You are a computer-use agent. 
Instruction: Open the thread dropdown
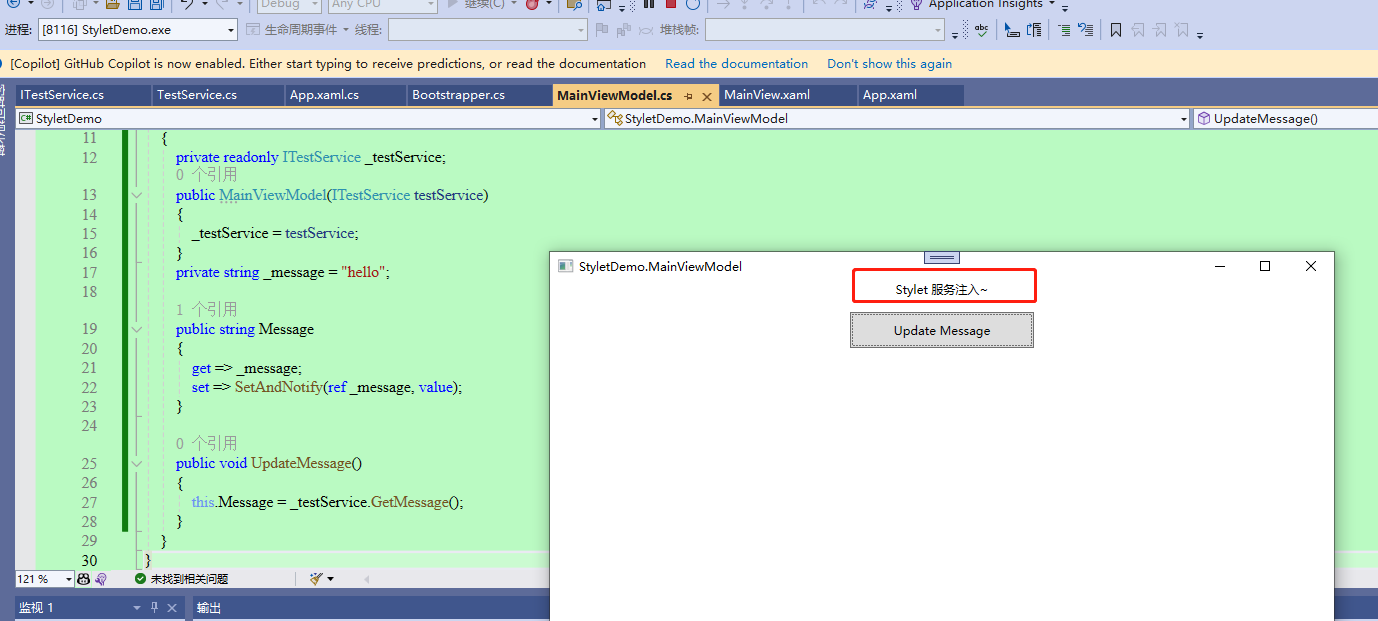581,30
